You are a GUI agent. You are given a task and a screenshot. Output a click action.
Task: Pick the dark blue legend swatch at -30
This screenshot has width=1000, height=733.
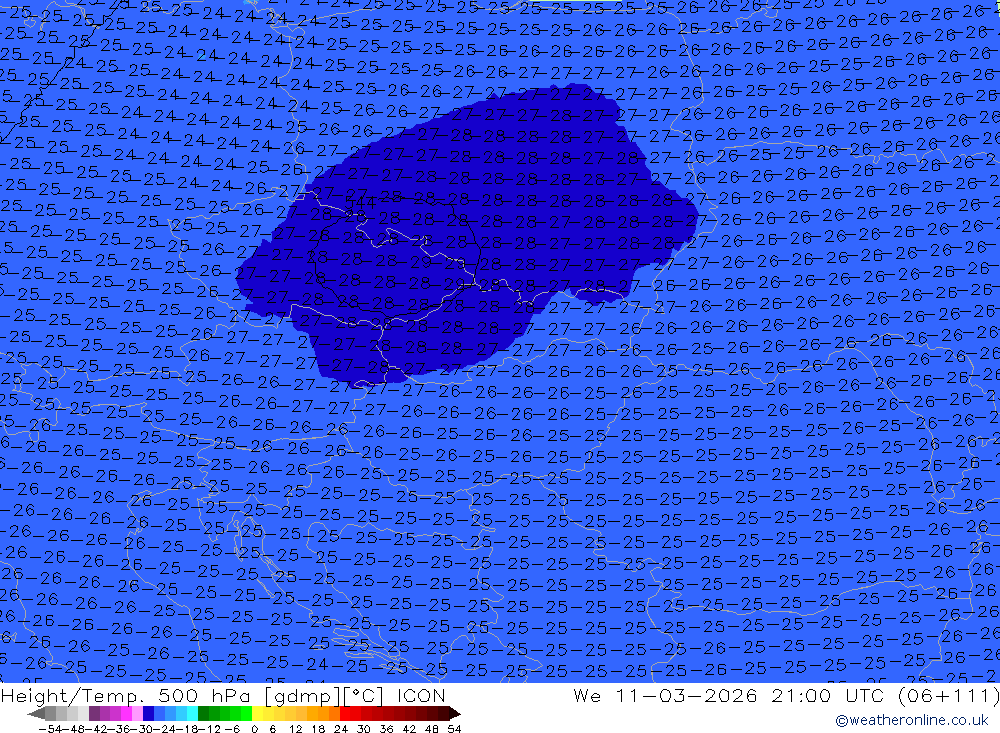pyautogui.click(x=148, y=713)
